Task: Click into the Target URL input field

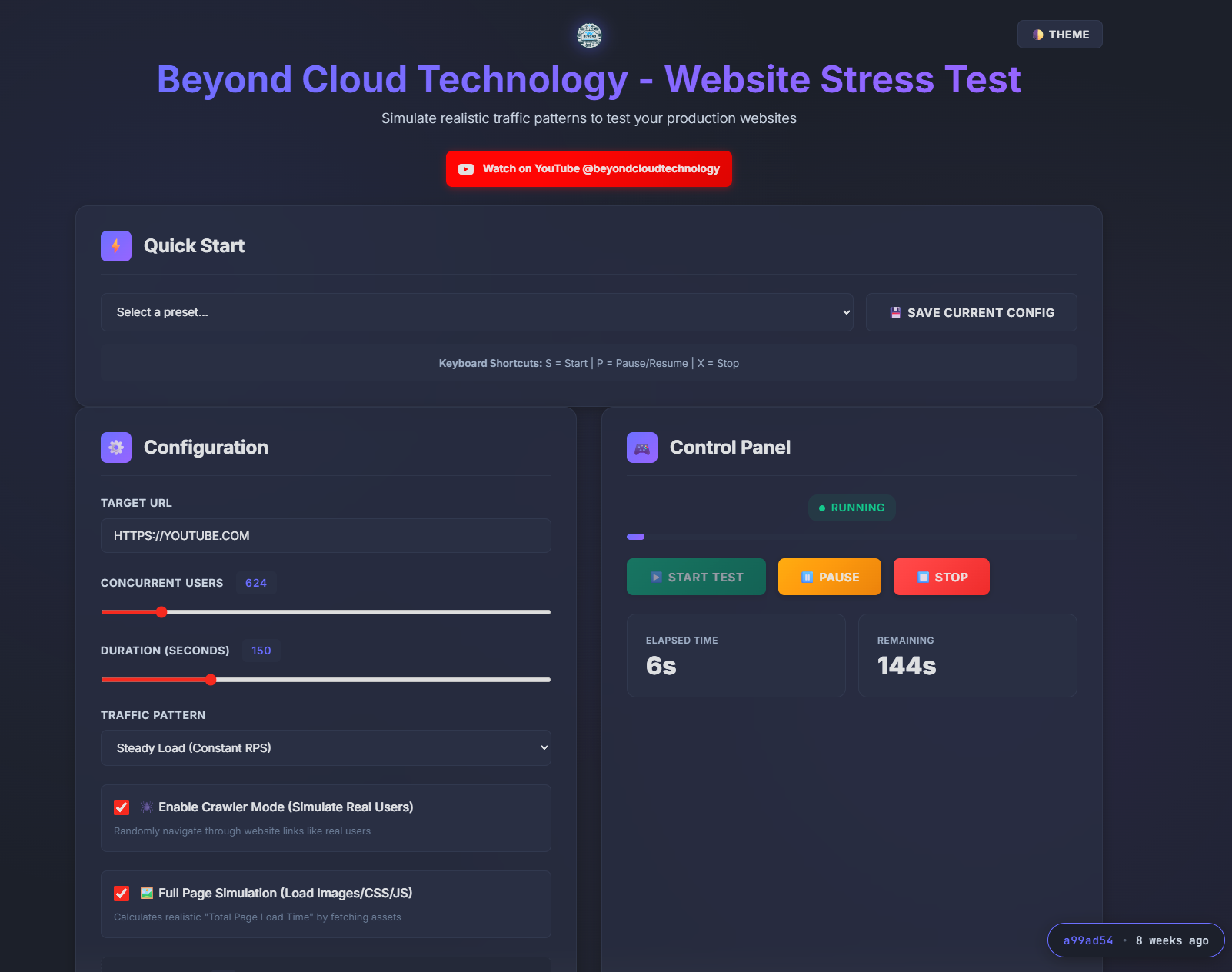Action: coord(325,535)
